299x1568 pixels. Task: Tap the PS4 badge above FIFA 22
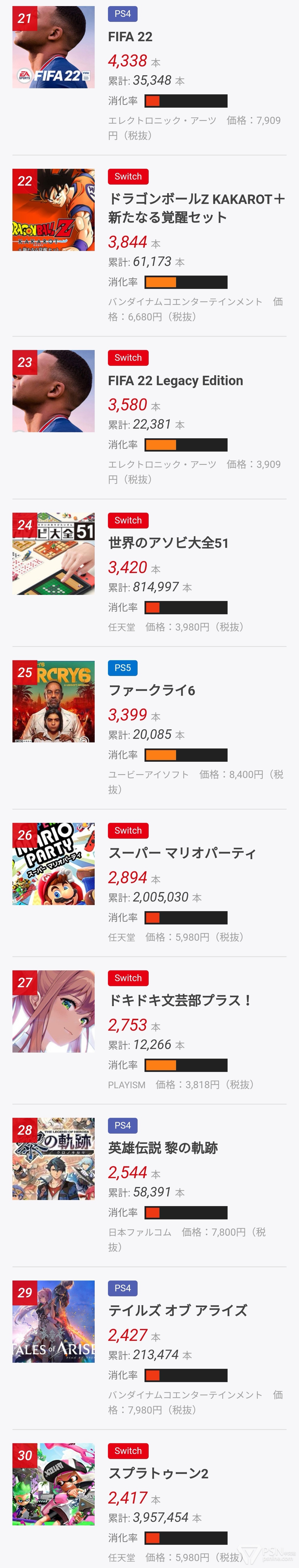click(122, 14)
